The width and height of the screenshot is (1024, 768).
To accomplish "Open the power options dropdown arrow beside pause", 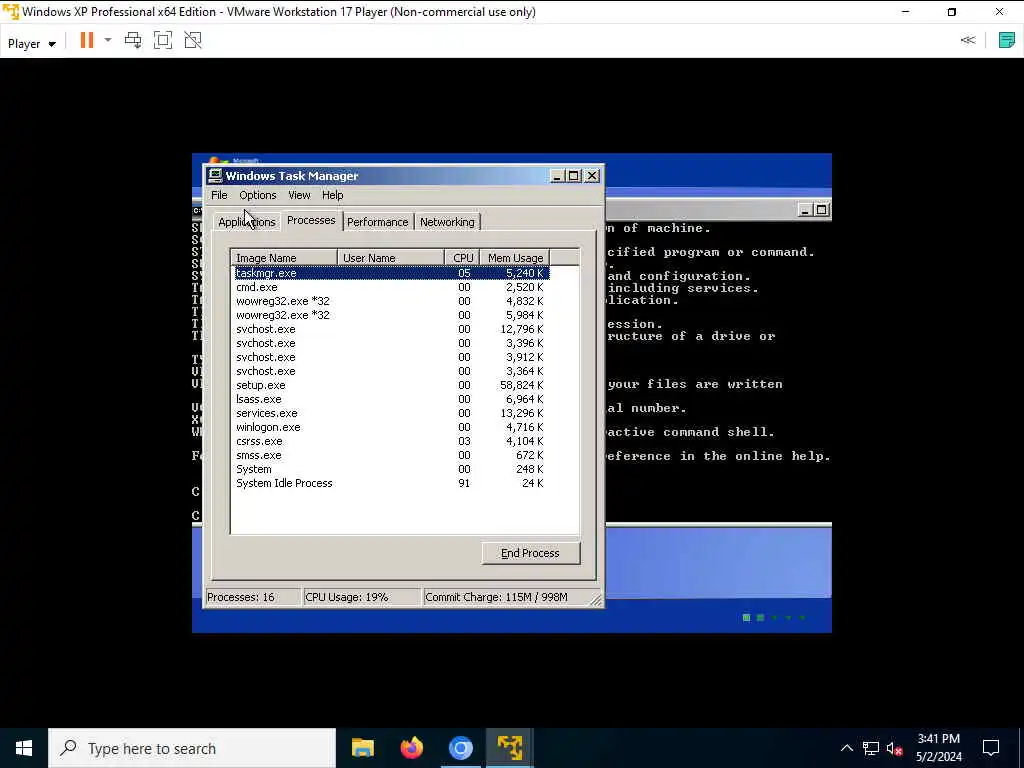I will [x=108, y=40].
